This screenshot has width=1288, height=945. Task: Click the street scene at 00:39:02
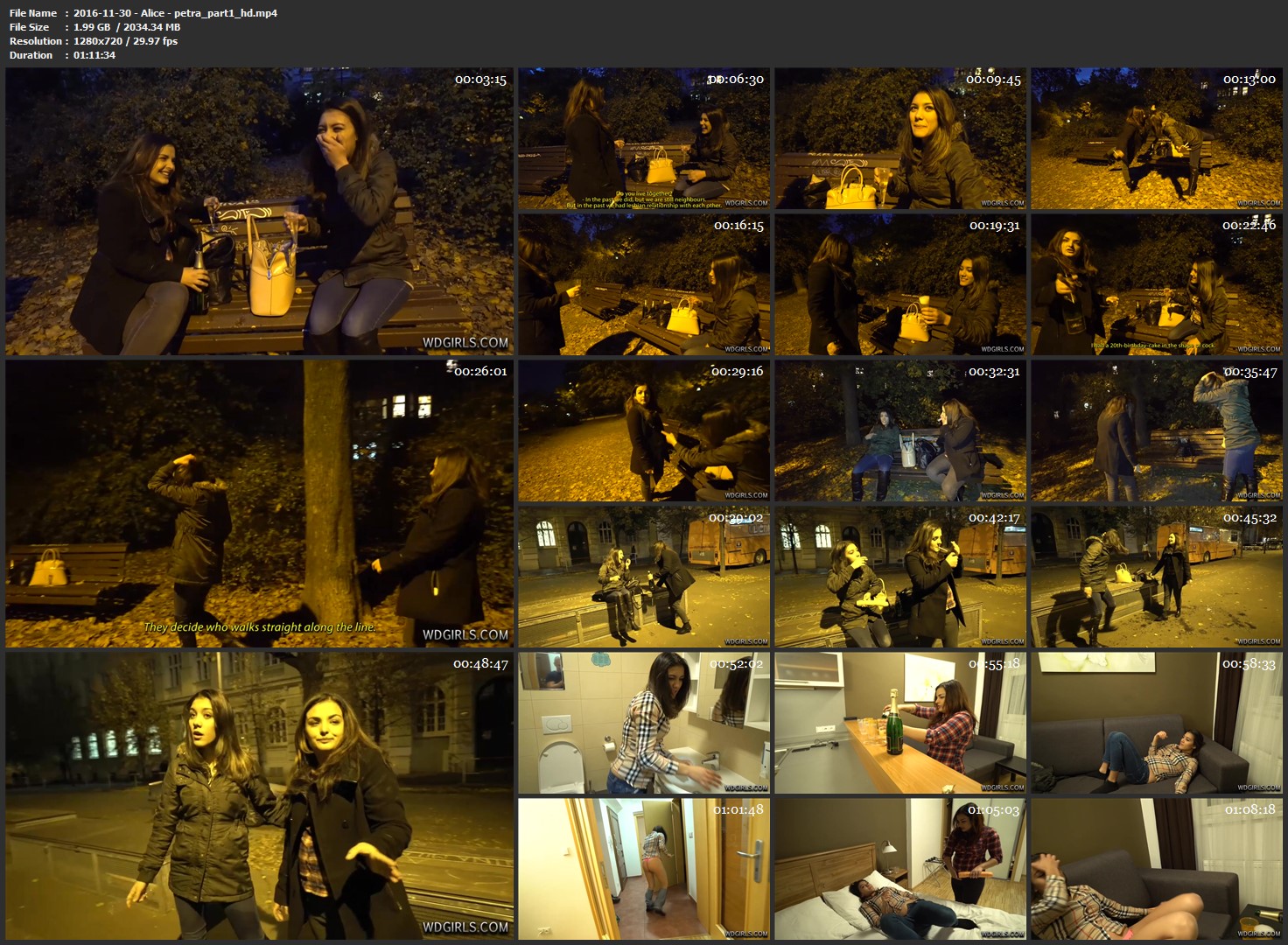click(x=643, y=577)
